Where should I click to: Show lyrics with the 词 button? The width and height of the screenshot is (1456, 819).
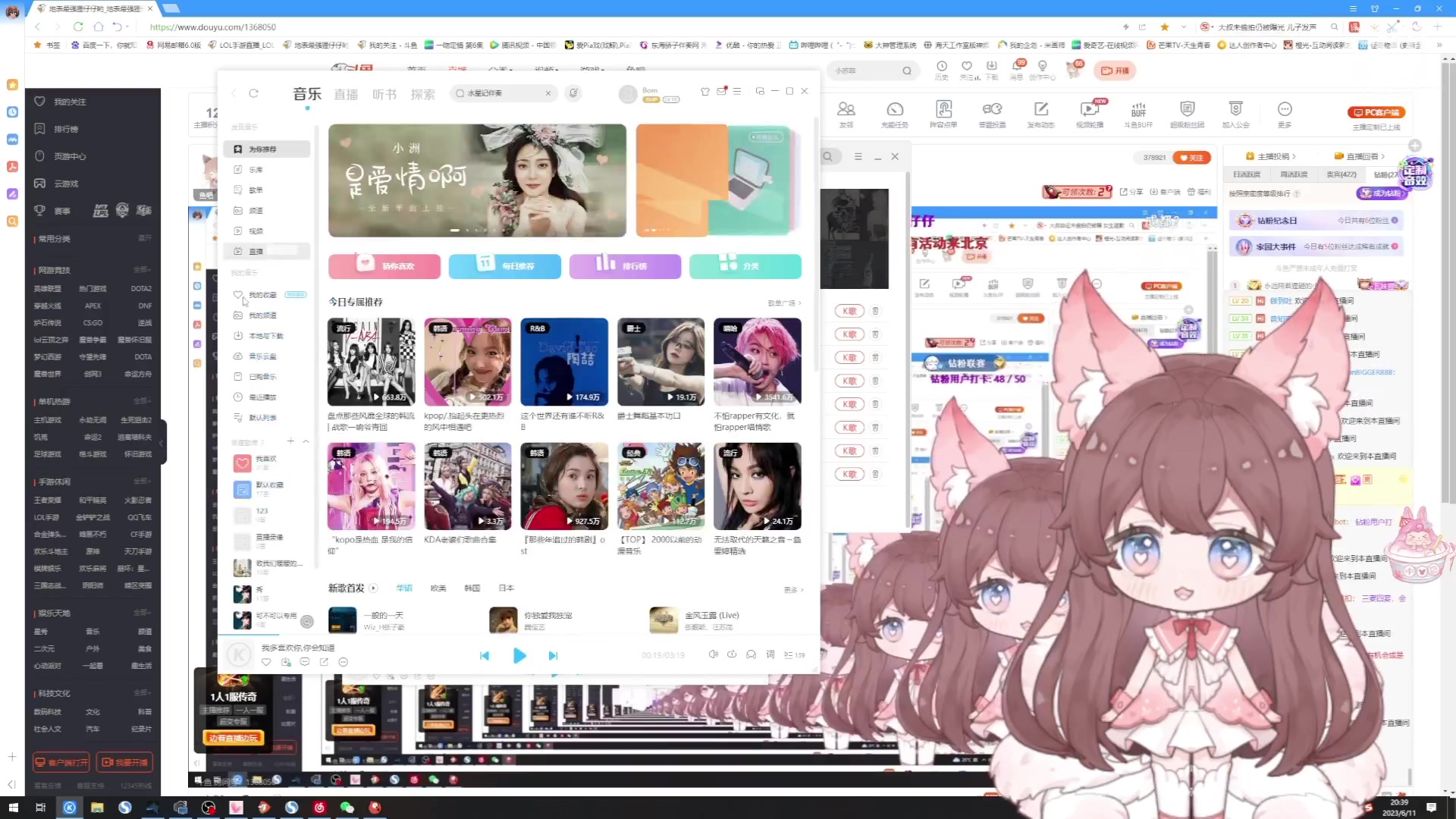(770, 654)
